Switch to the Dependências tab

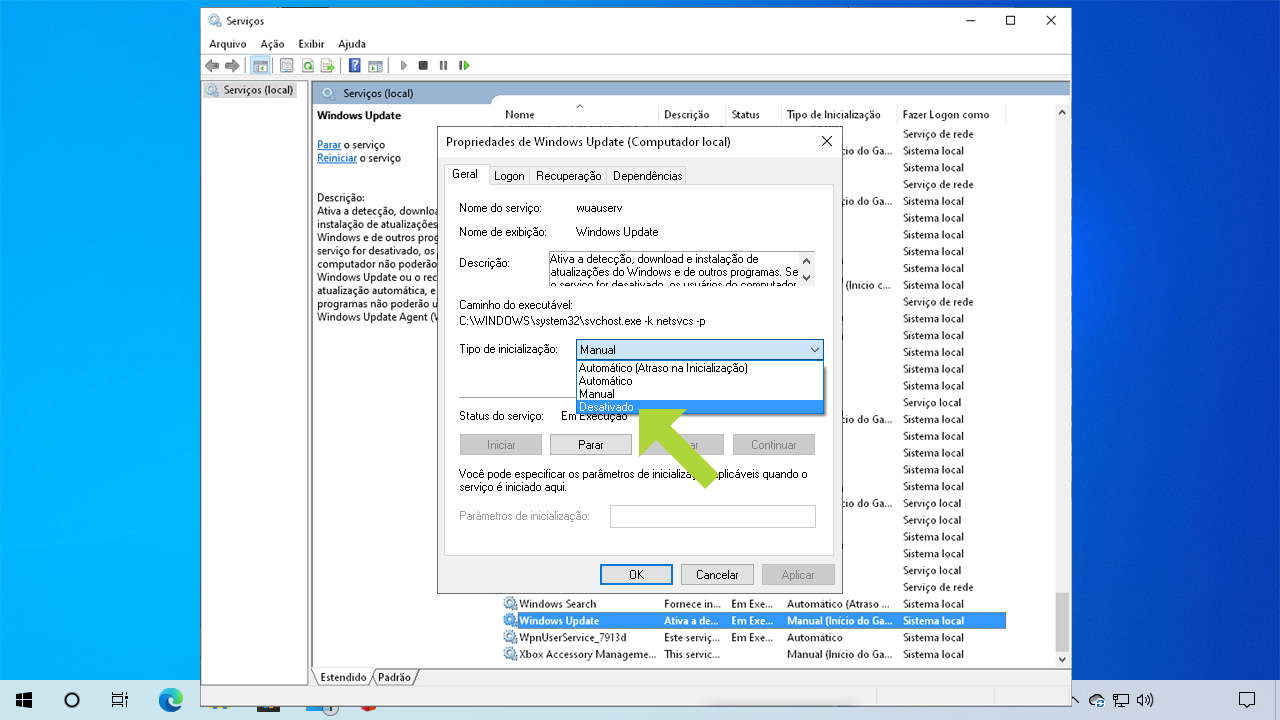click(649, 175)
